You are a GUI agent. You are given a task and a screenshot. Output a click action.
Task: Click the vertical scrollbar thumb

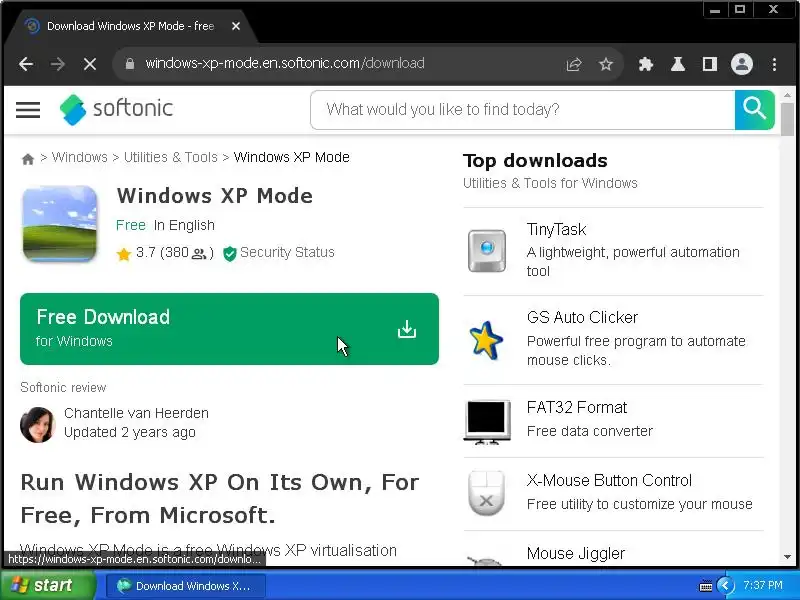787,119
